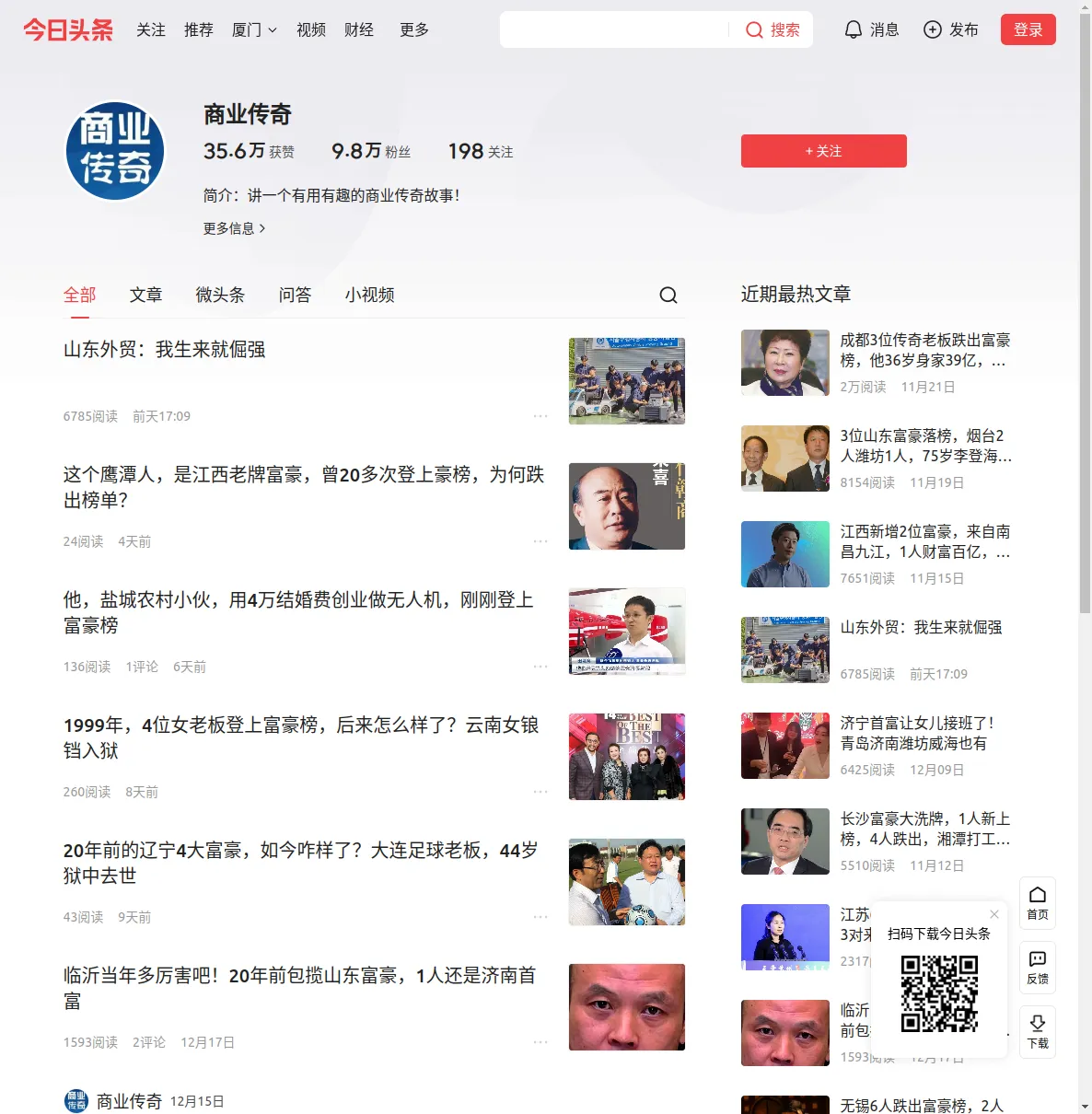
Task: Open 反馈 feedback side button
Action: click(x=1038, y=968)
